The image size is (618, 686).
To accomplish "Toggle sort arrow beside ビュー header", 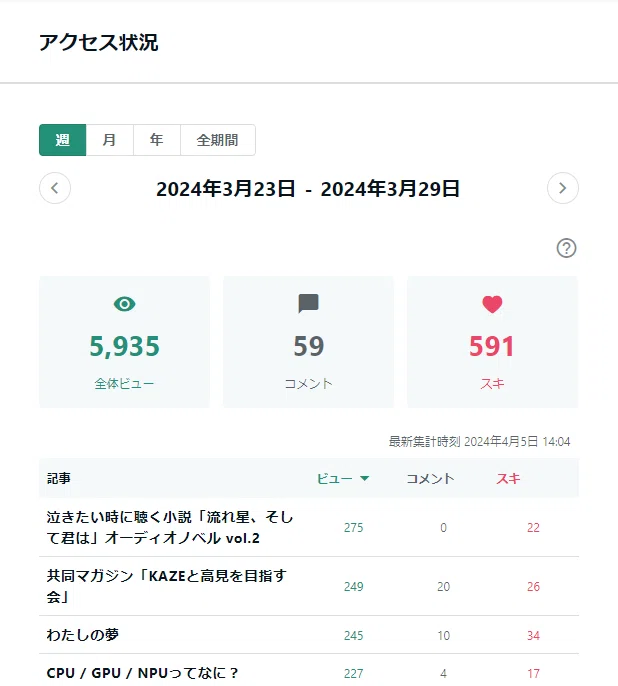I will pyautogui.click(x=364, y=478).
